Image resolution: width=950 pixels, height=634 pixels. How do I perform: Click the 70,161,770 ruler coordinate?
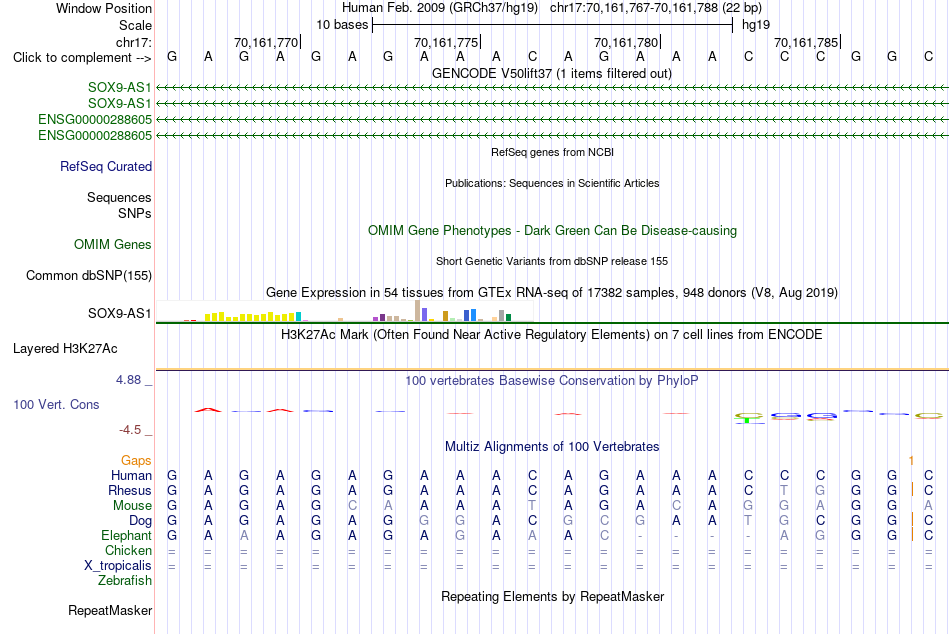pyautogui.click(x=266, y=42)
